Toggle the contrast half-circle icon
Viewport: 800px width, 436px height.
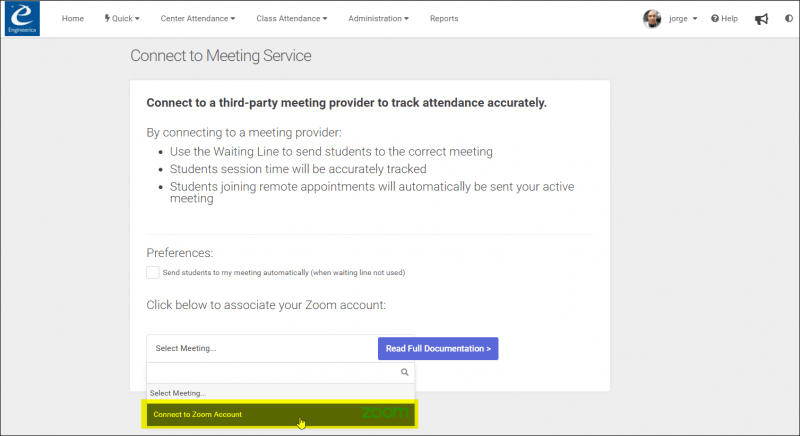(x=789, y=18)
